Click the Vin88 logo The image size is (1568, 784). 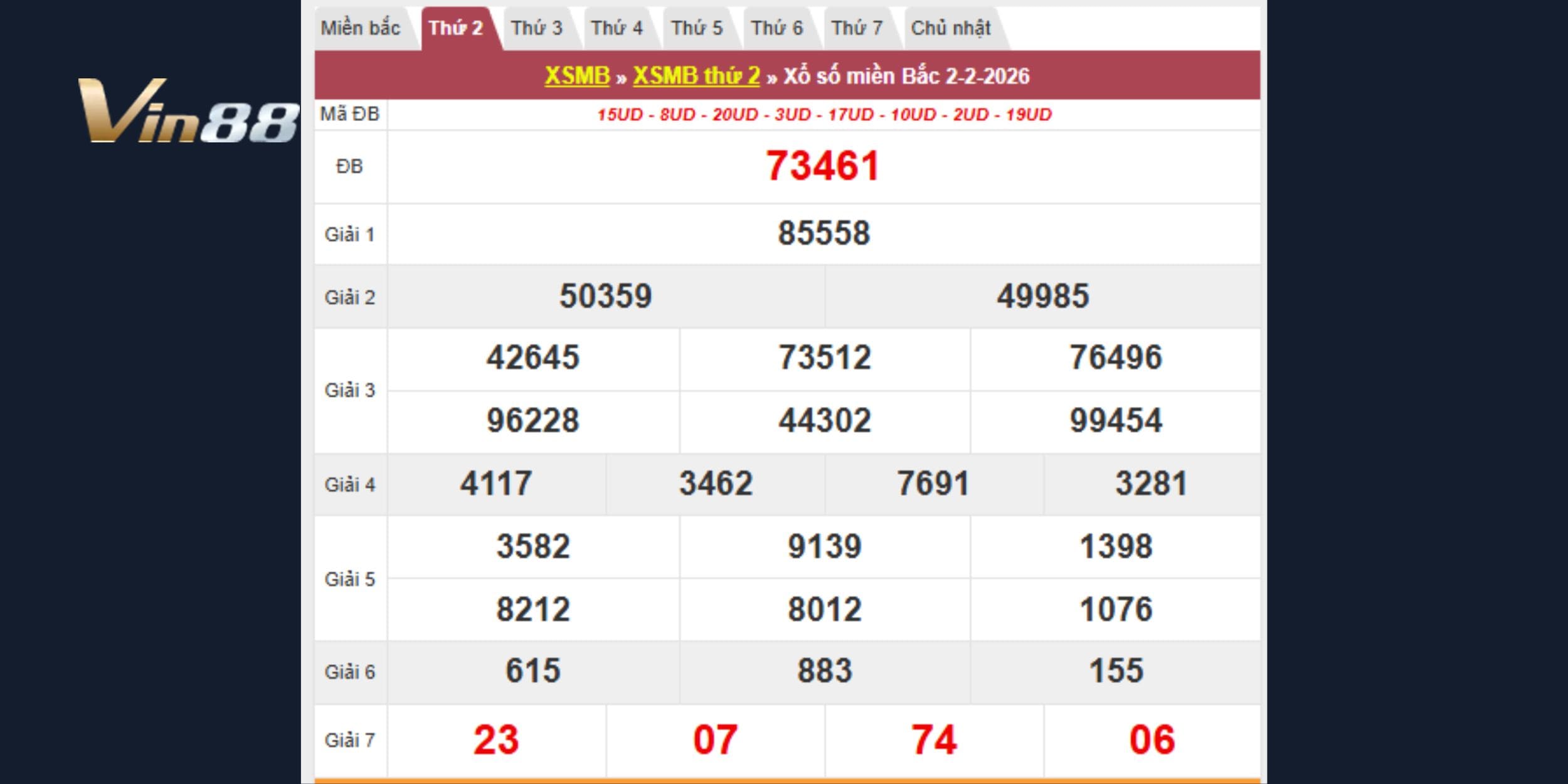[188, 112]
